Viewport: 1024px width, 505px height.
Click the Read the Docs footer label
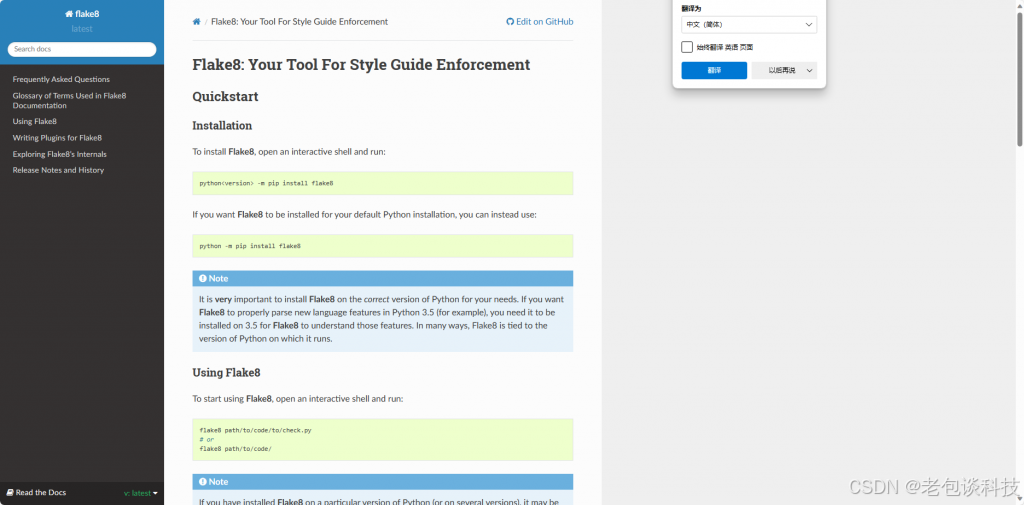pyautogui.click(x=37, y=493)
